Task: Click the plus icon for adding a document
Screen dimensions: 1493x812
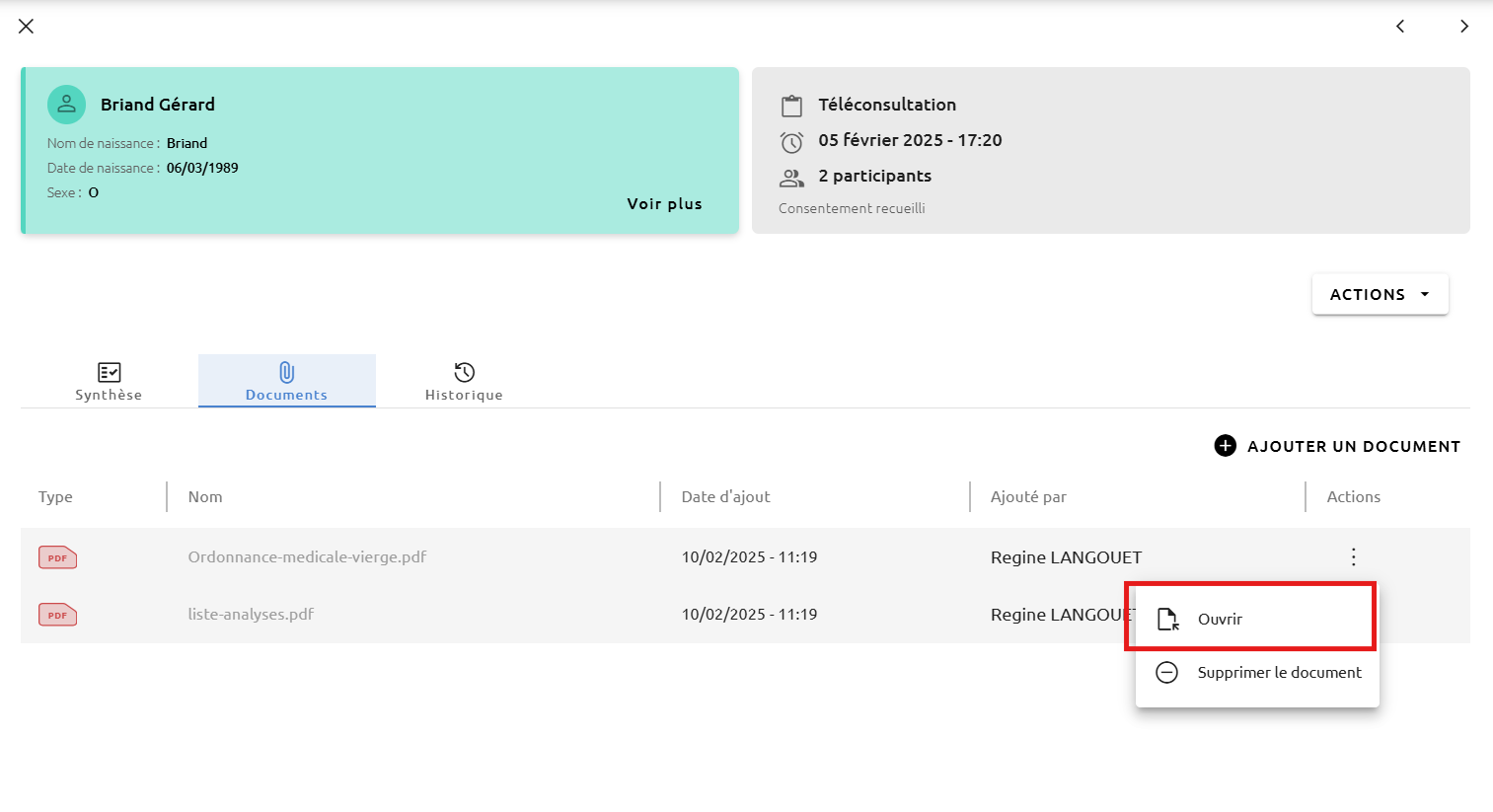Action: tap(1225, 446)
